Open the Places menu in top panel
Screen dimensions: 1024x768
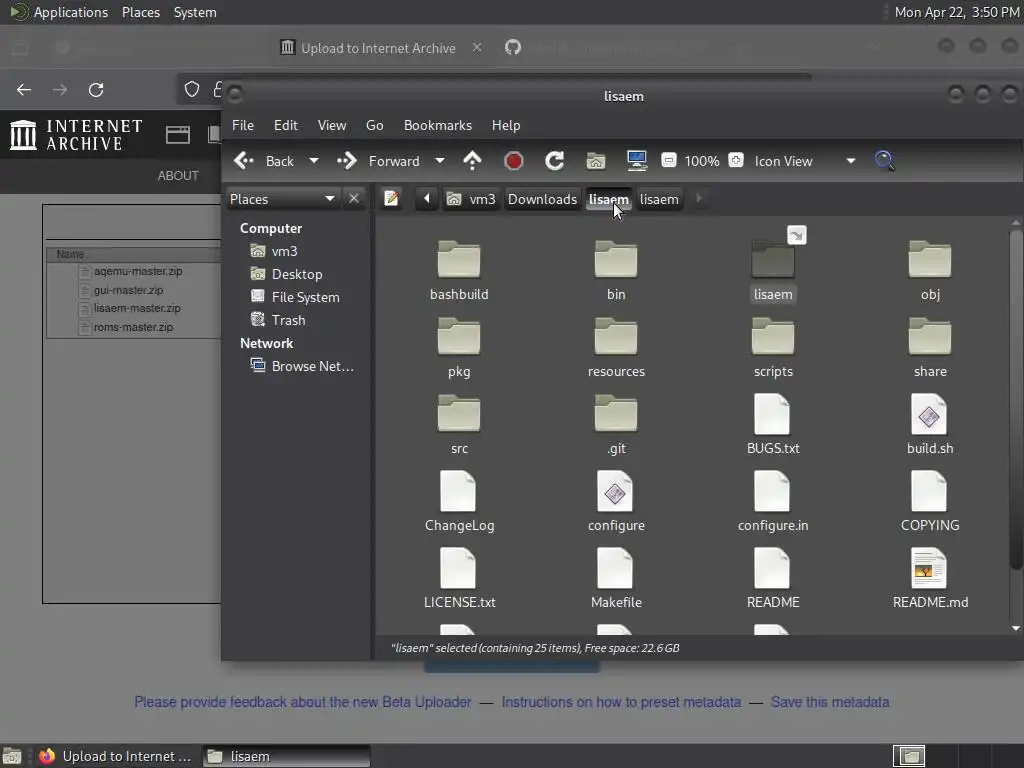click(x=140, y=12)
